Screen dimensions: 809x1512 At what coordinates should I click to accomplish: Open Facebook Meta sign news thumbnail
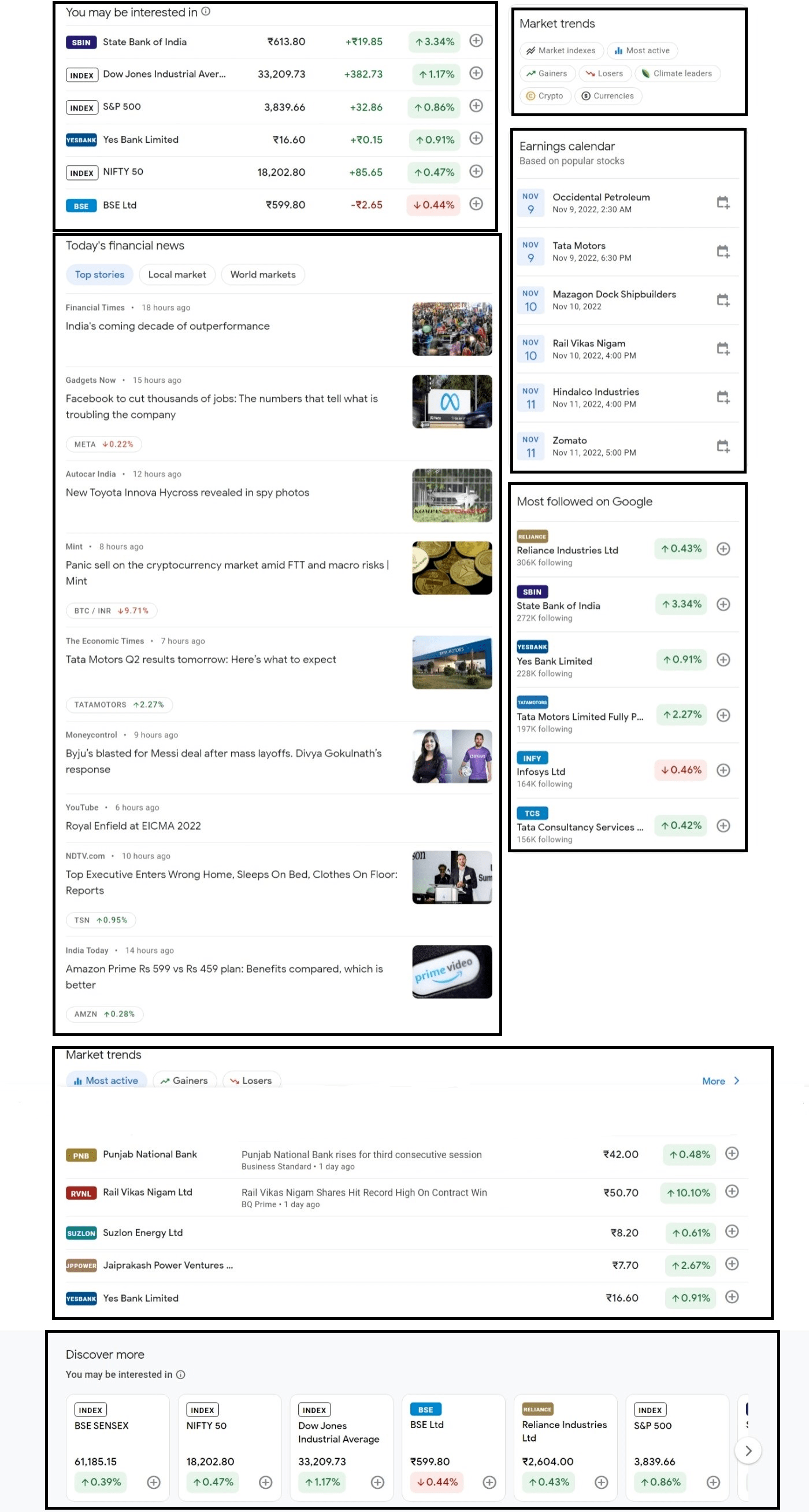(452, 401)
